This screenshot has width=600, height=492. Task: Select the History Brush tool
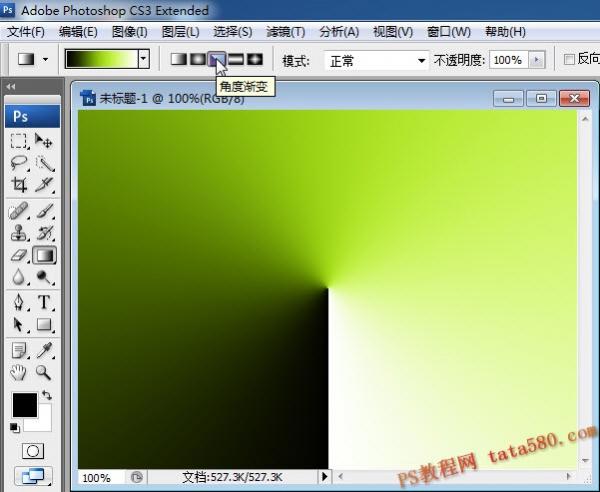(44, 233)
